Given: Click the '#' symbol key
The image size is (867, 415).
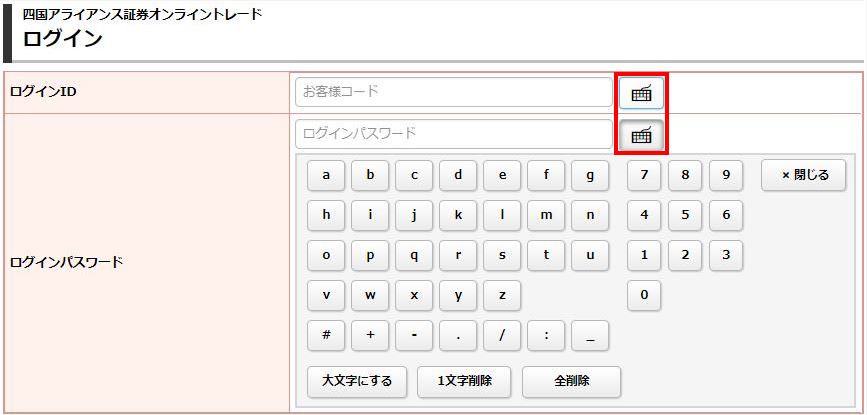Looking at the screenshot, I should (326, 335).
